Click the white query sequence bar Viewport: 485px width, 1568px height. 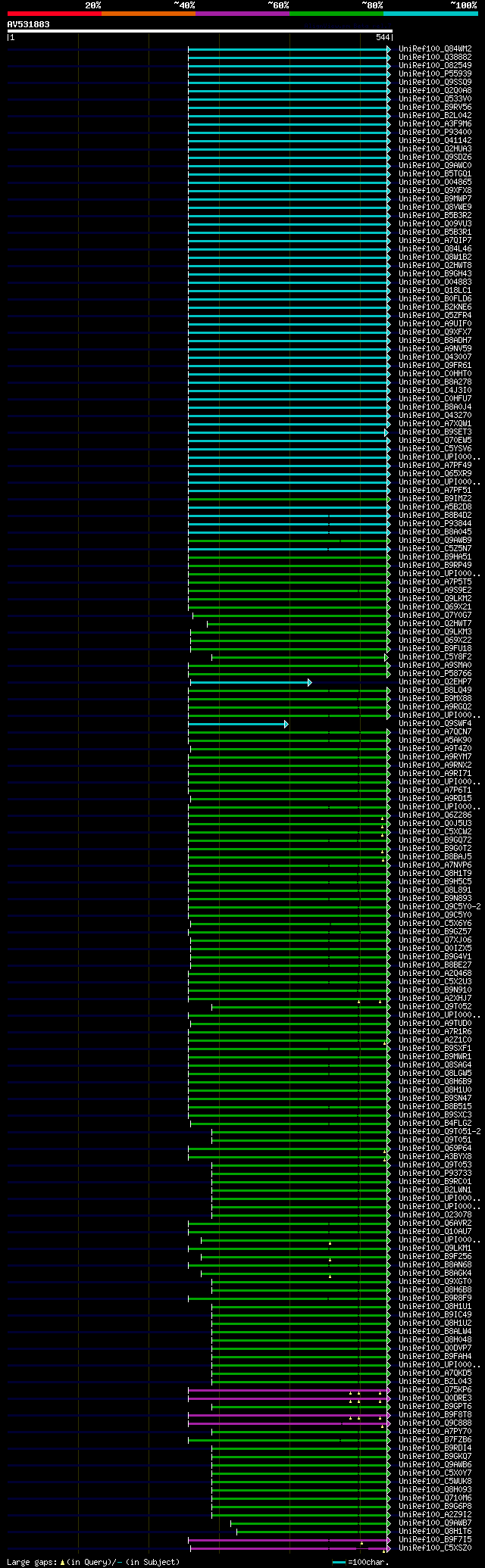[199, 31]
